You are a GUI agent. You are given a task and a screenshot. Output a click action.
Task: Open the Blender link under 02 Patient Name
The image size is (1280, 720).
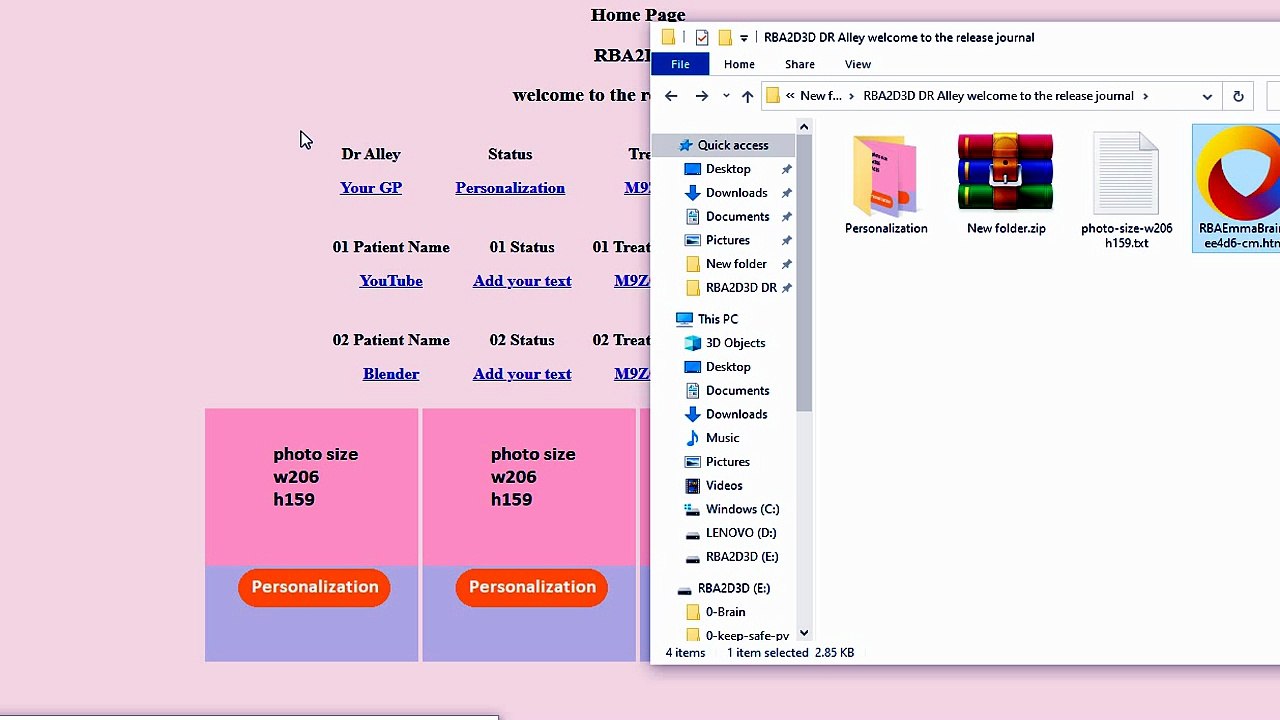click(391, 374)
